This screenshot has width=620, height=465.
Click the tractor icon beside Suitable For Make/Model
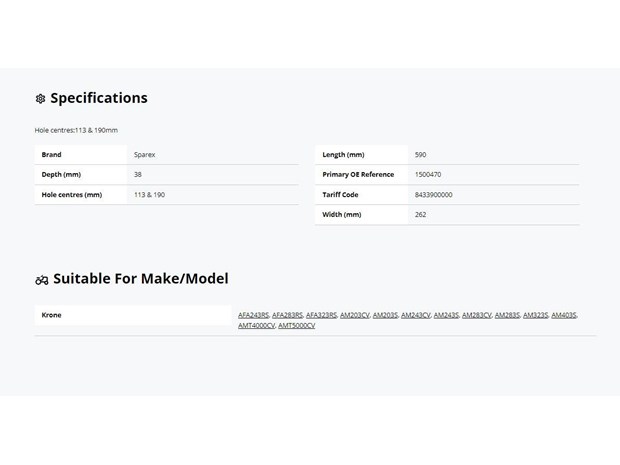point(42,280)
